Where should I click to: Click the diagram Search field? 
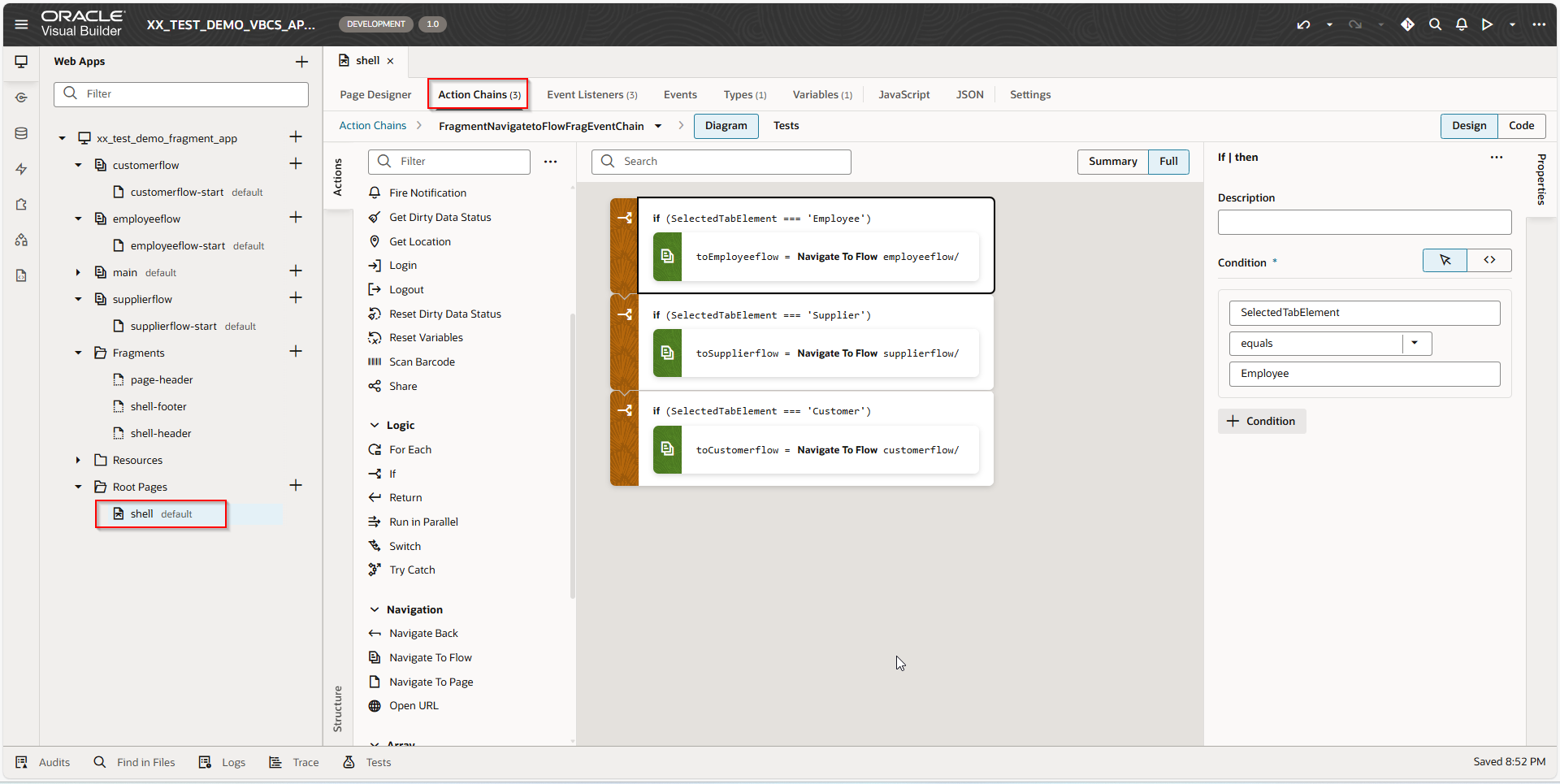[721, 162]
